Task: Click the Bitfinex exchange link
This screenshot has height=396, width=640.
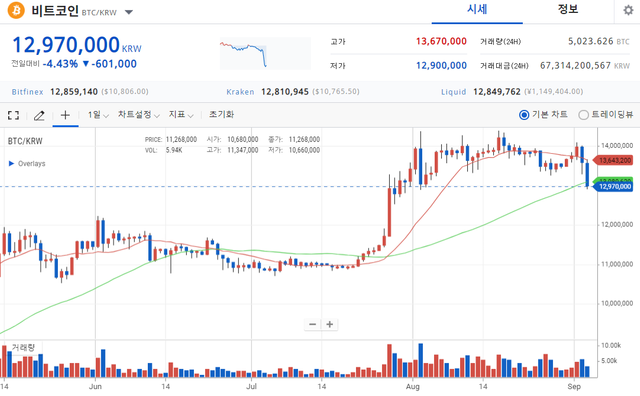Action: pyautogui.click(x=27, y=92)
